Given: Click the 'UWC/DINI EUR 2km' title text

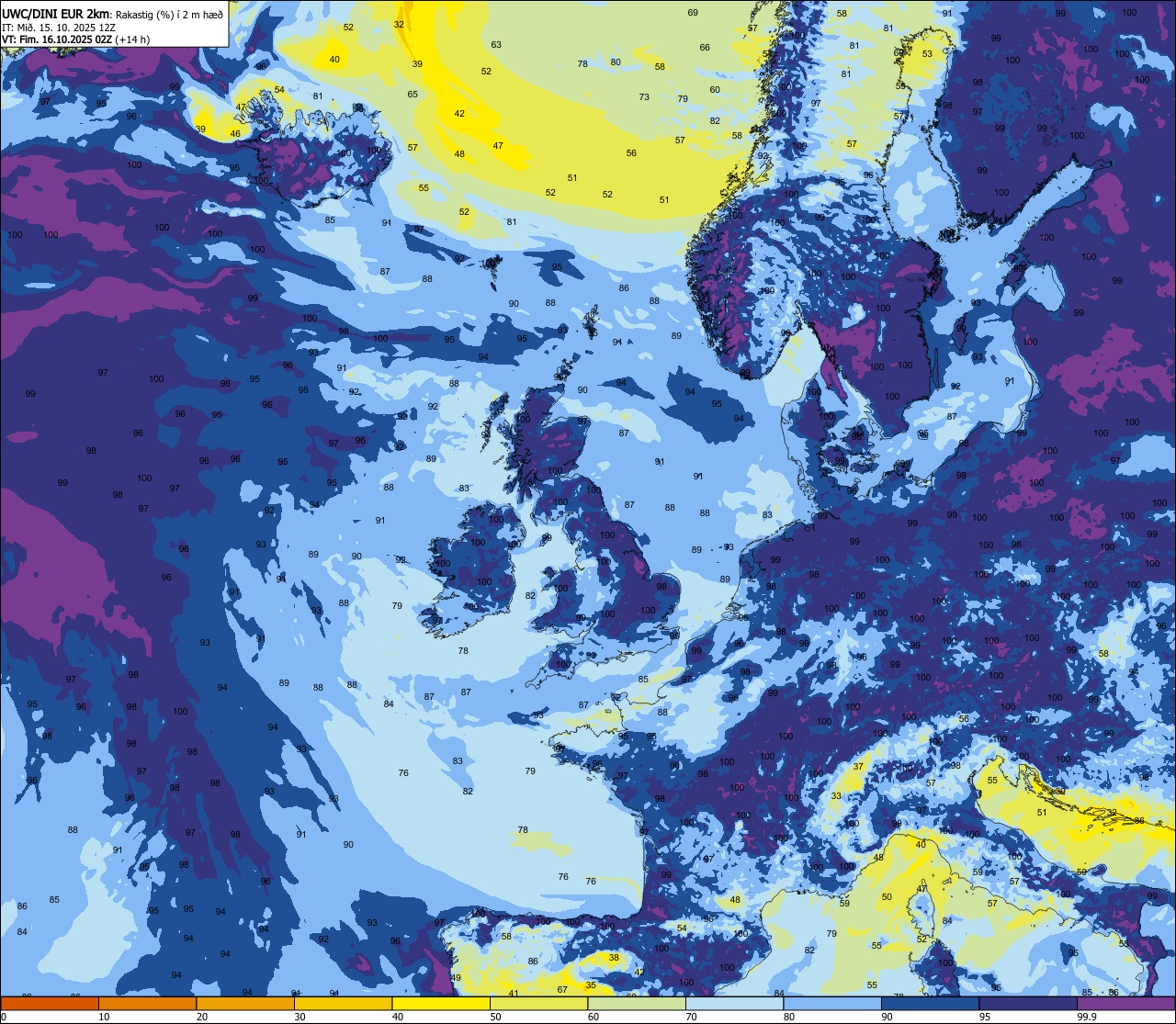Looking at the screenshot, I should tap(55, 13).
